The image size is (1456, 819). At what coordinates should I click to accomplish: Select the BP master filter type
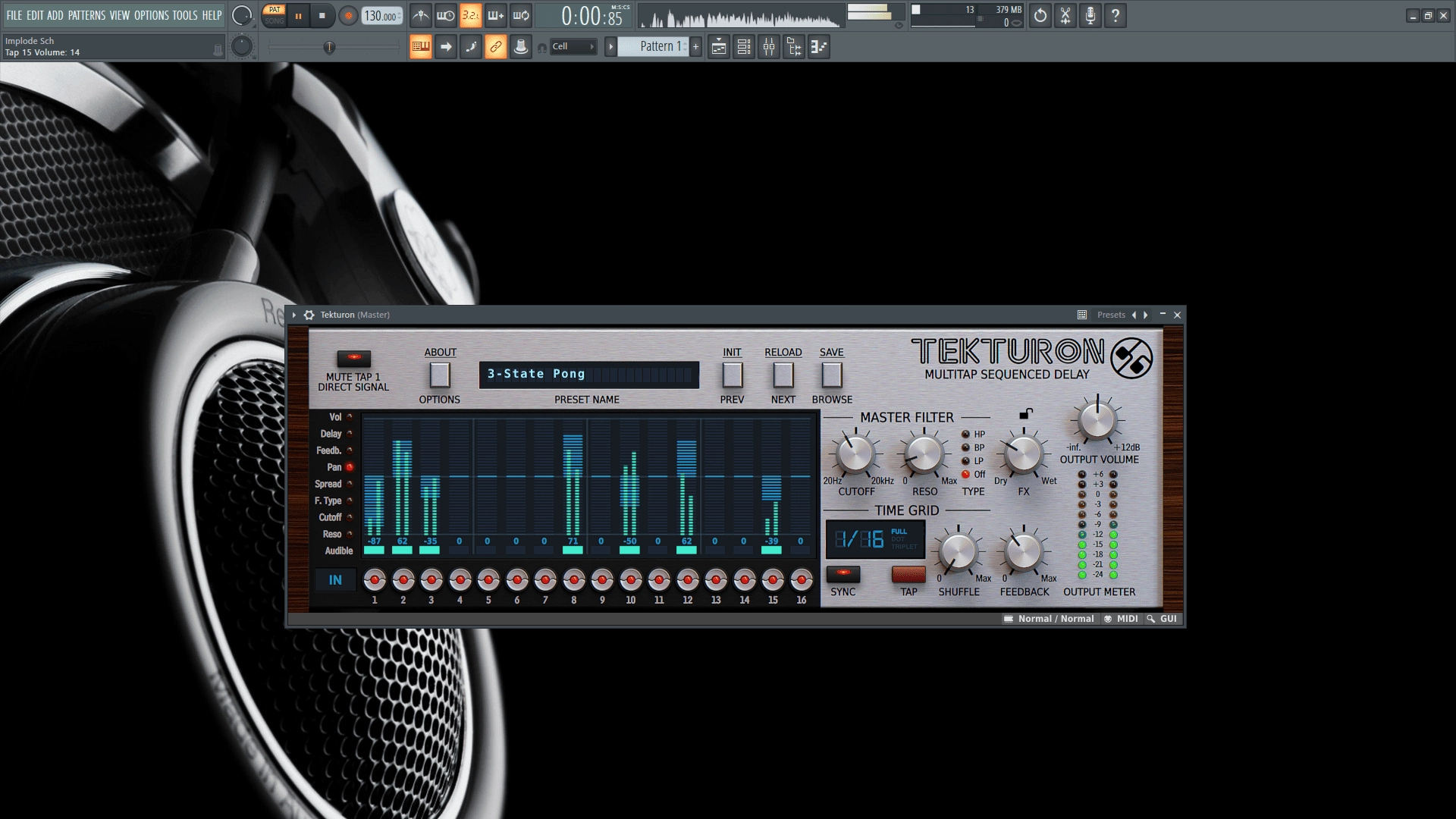click(965, 447)
